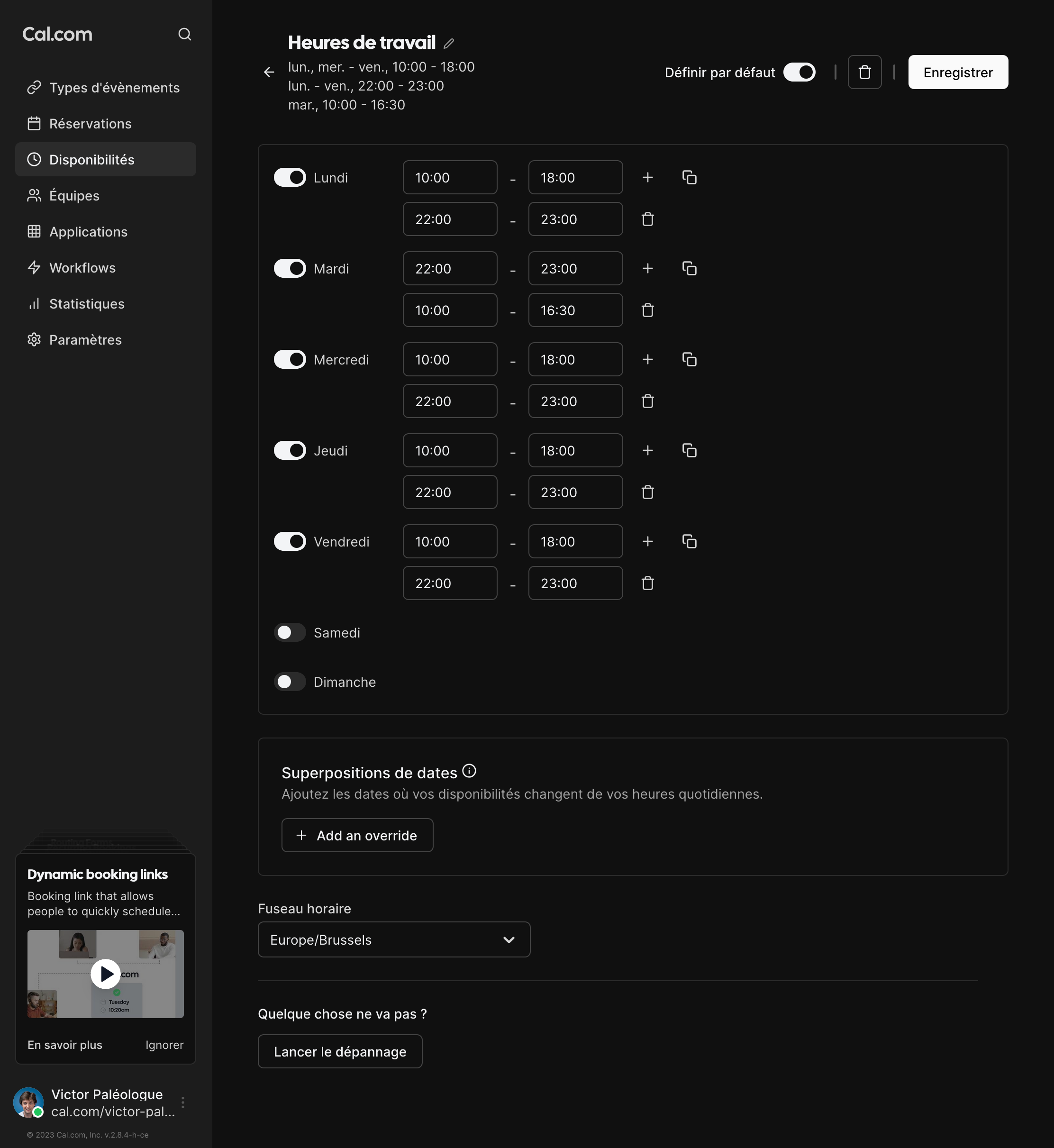Click the Disponibilités clock icon
This screenshot has width=1054, height=1148.
(34, 160)
